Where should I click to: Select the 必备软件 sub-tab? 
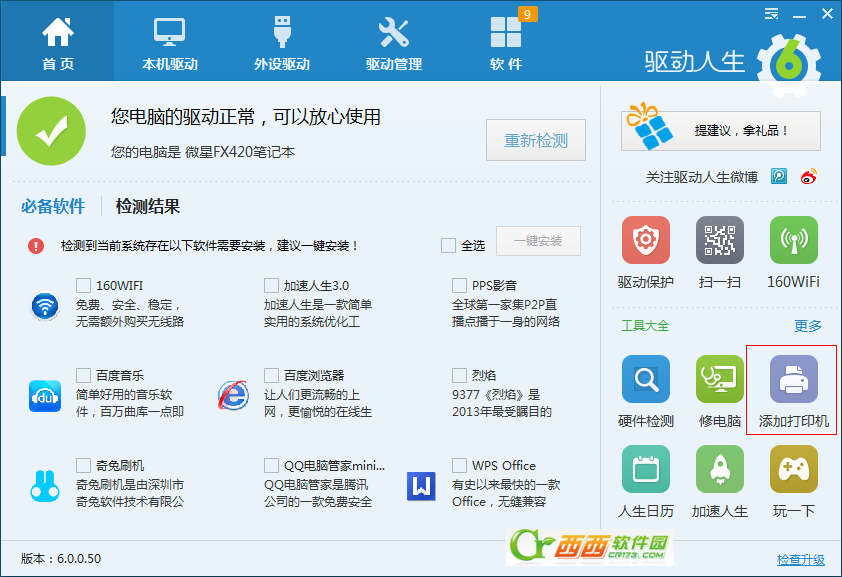53,206
